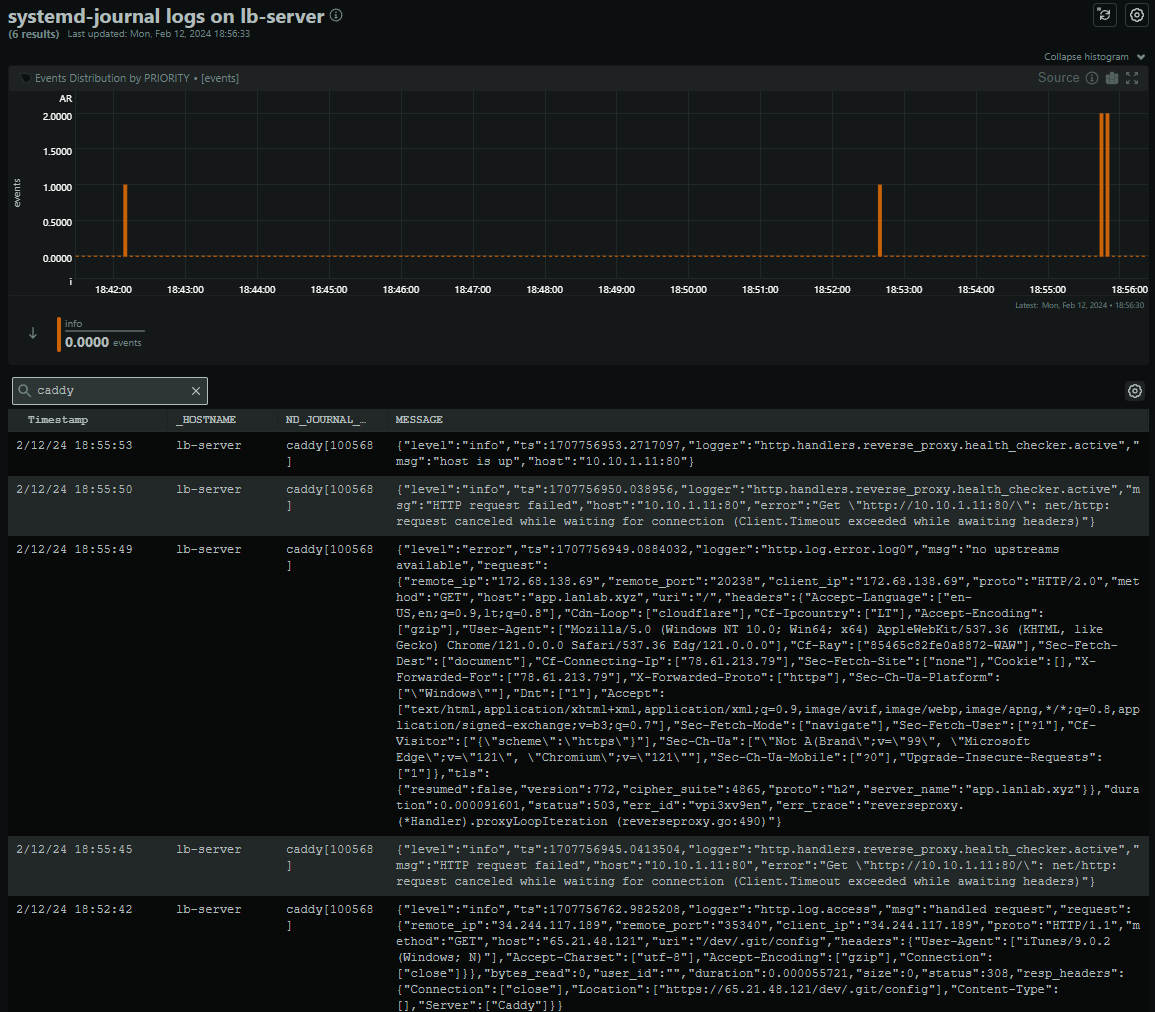The width and height of the screenshot is (1155, 1012).
Task: Click the histogram bar near 18:52:40
Action: [x=879, y=221]
